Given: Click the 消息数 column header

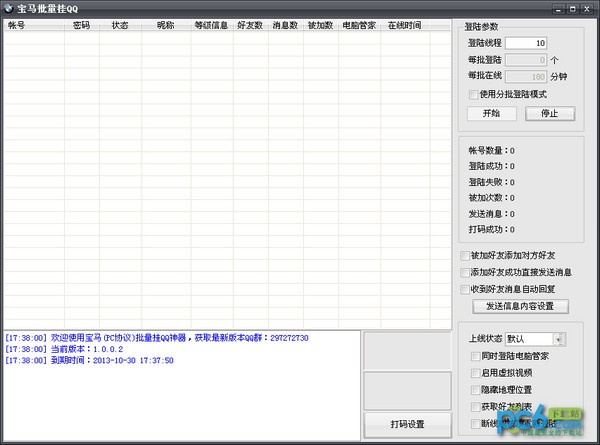Looking at the screenshot, I should 286,25.
